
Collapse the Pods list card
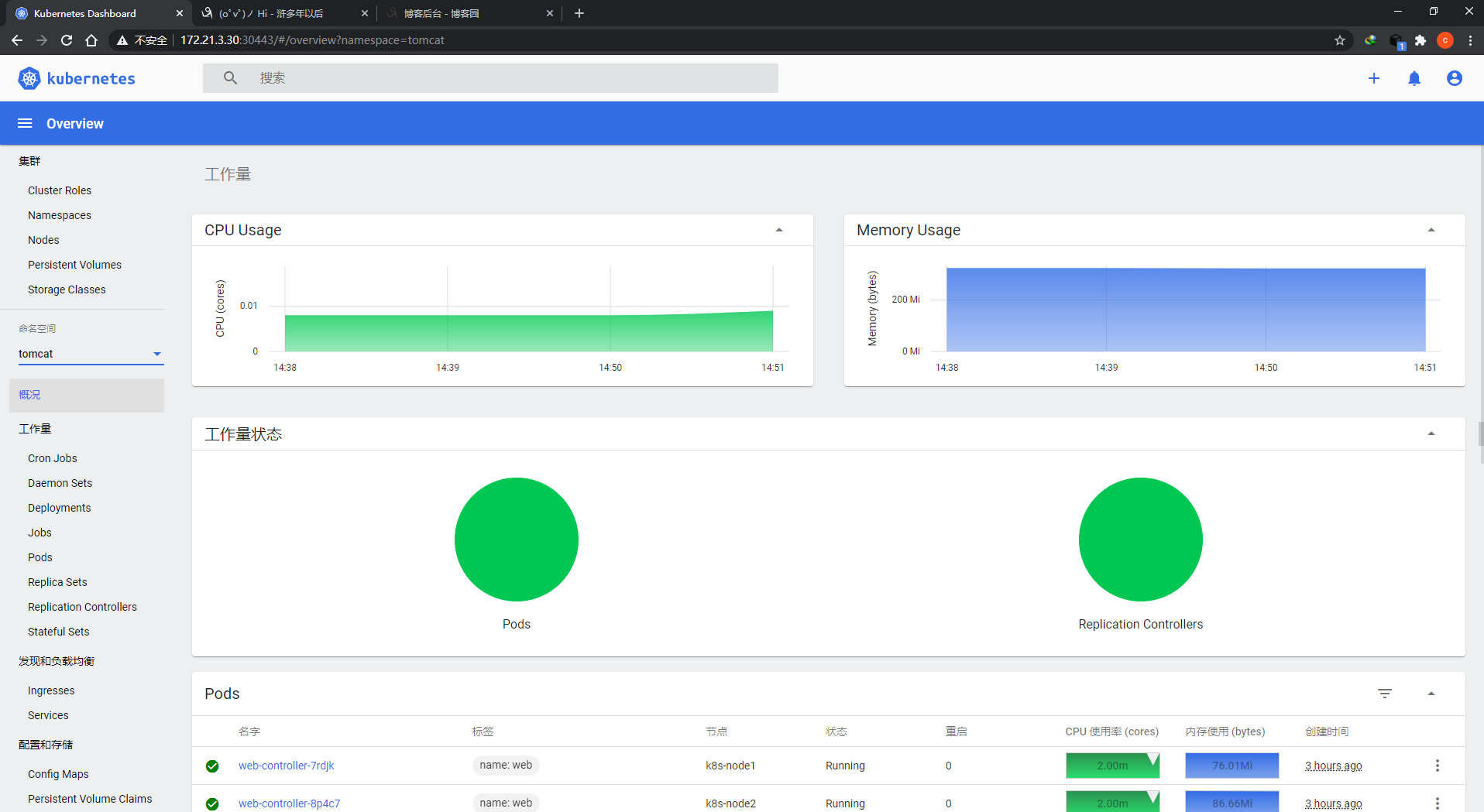[x=1431, y=694]
